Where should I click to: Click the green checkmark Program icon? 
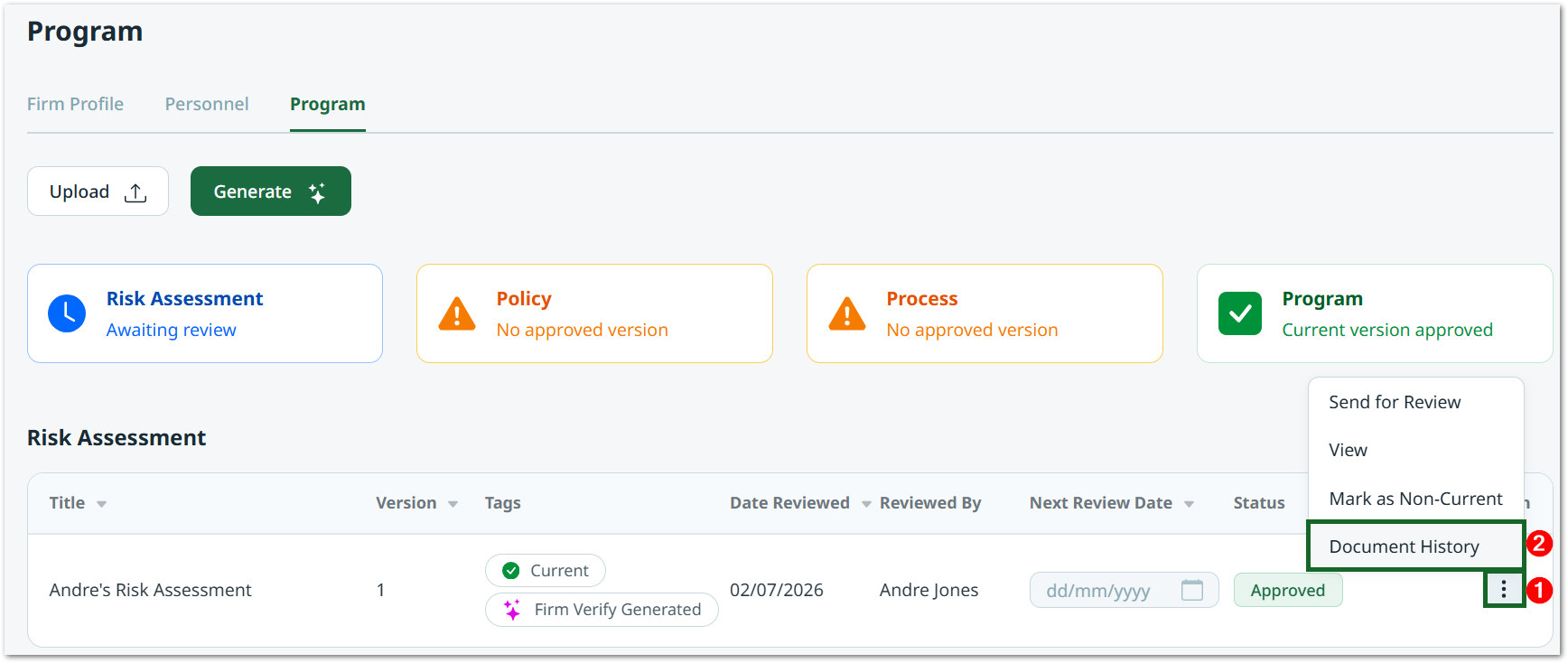pyautogui.click(x=1240, y=313)
